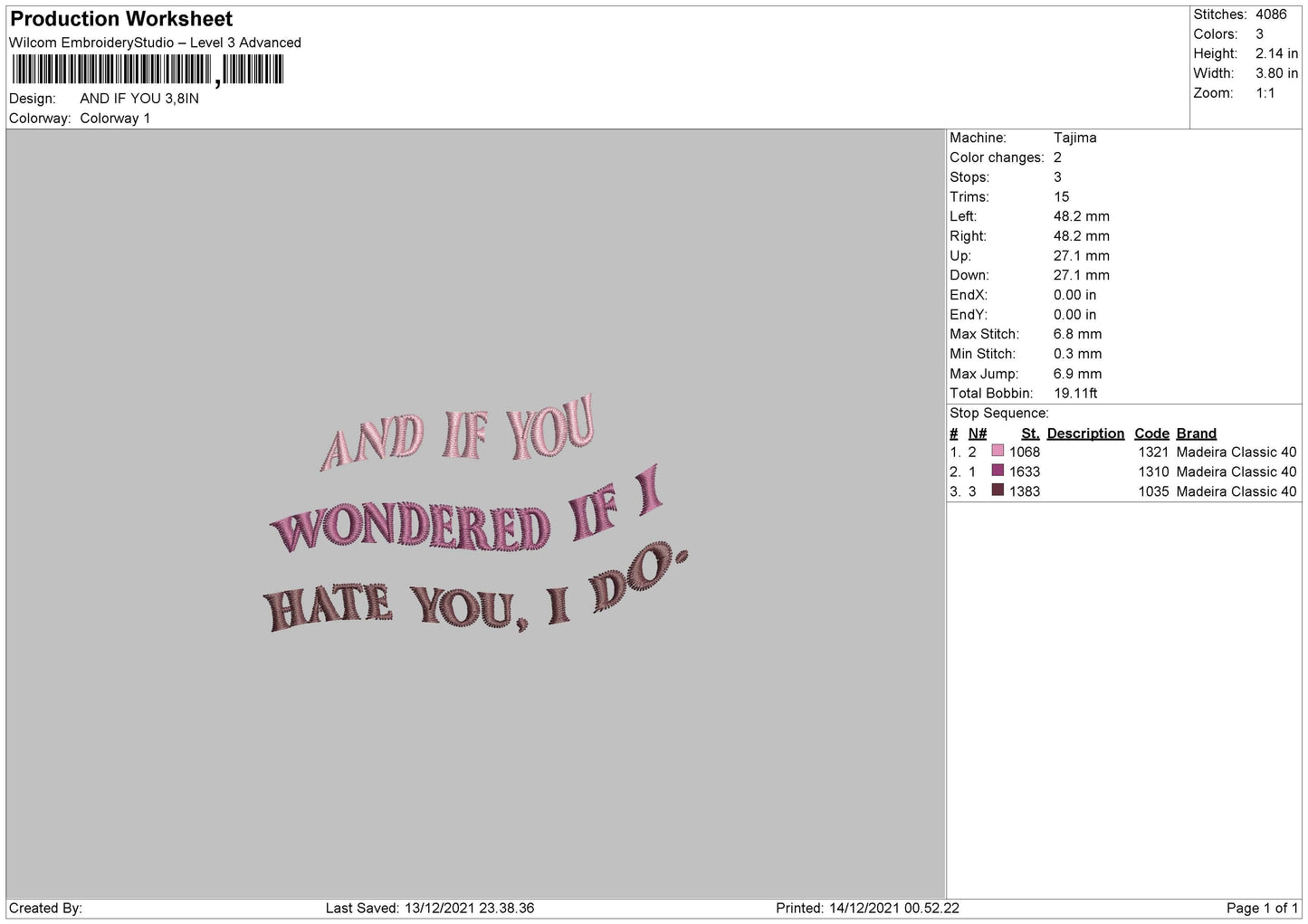Click the dark maroon 1383 thread swatch
The width and height of the screenshot is (1308, 924).
[998, 491]
